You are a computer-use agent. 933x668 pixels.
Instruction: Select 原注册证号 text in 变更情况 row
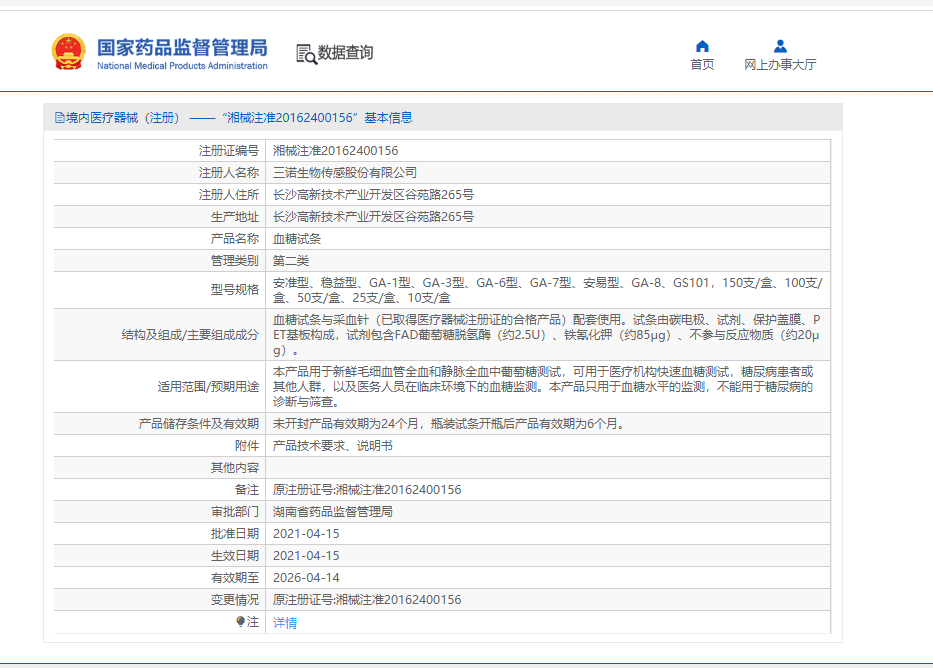click(x=367, y=600)
